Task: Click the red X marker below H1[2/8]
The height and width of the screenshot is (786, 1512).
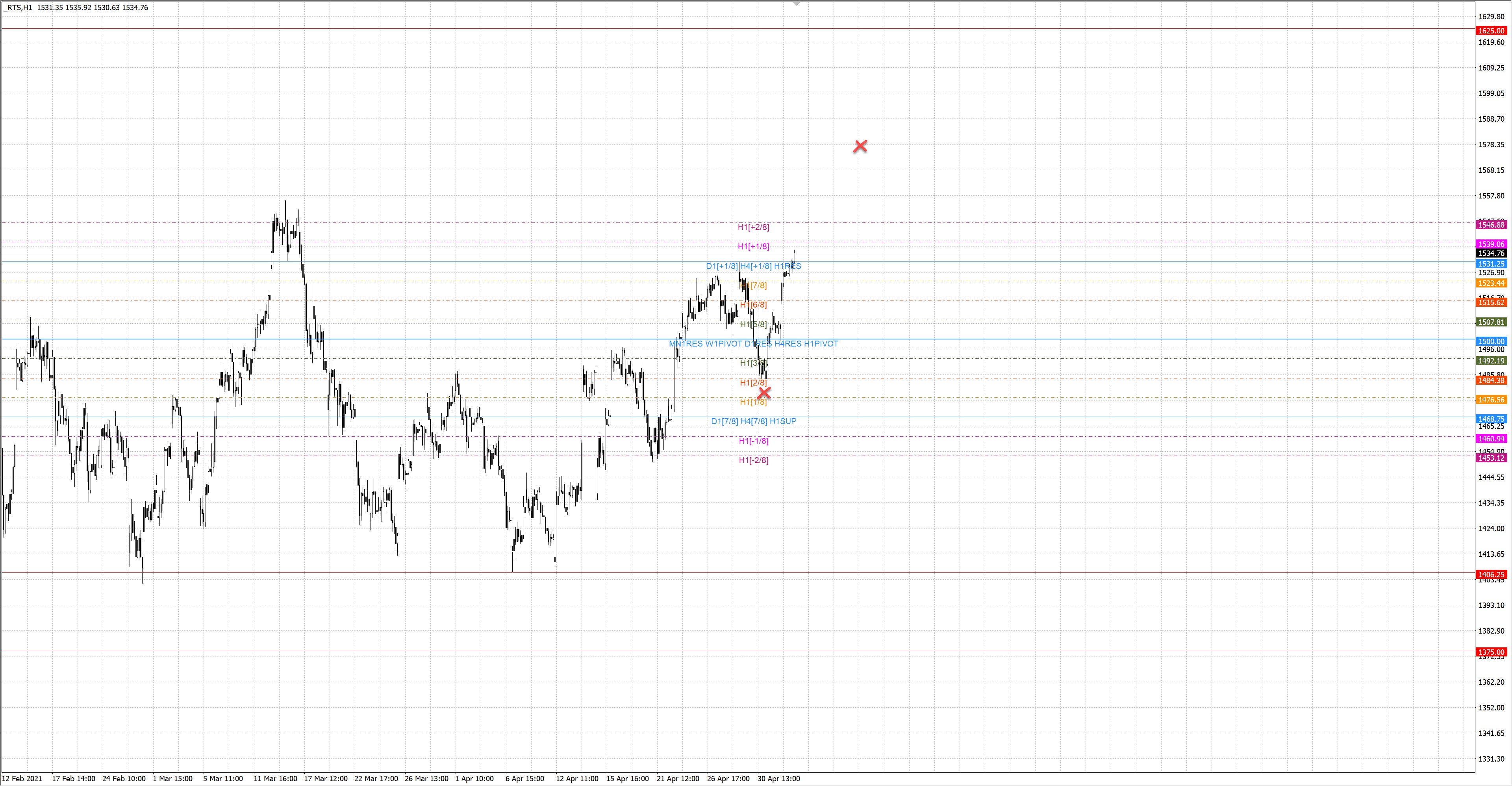Action: click(x=764, y=393)
